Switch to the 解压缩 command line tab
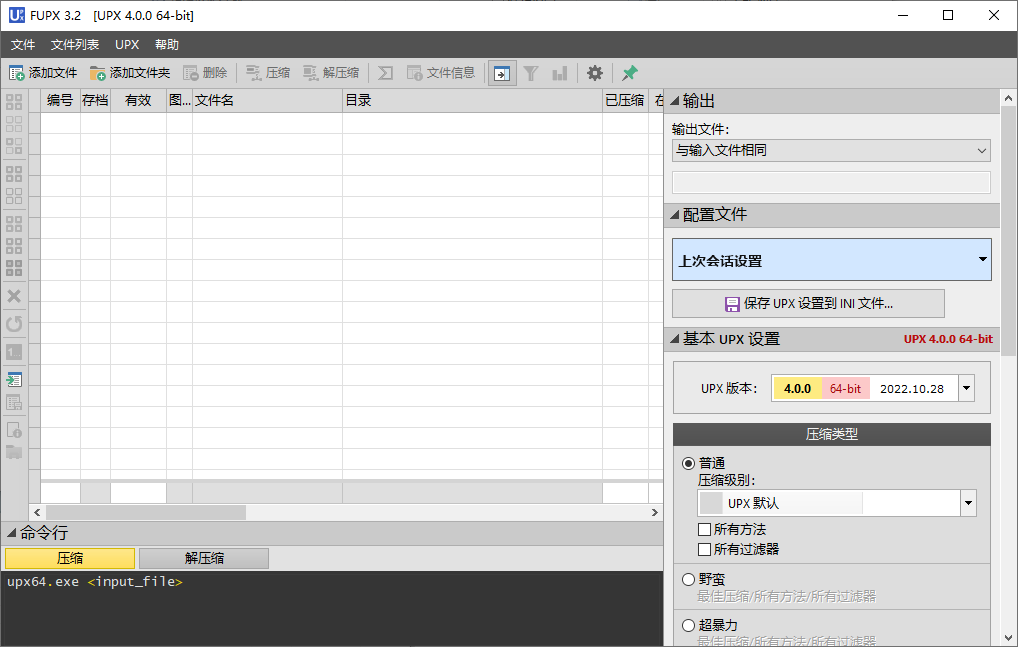Image resolution: width=1018 pixels, height=647 pixels. click(204, 558)
